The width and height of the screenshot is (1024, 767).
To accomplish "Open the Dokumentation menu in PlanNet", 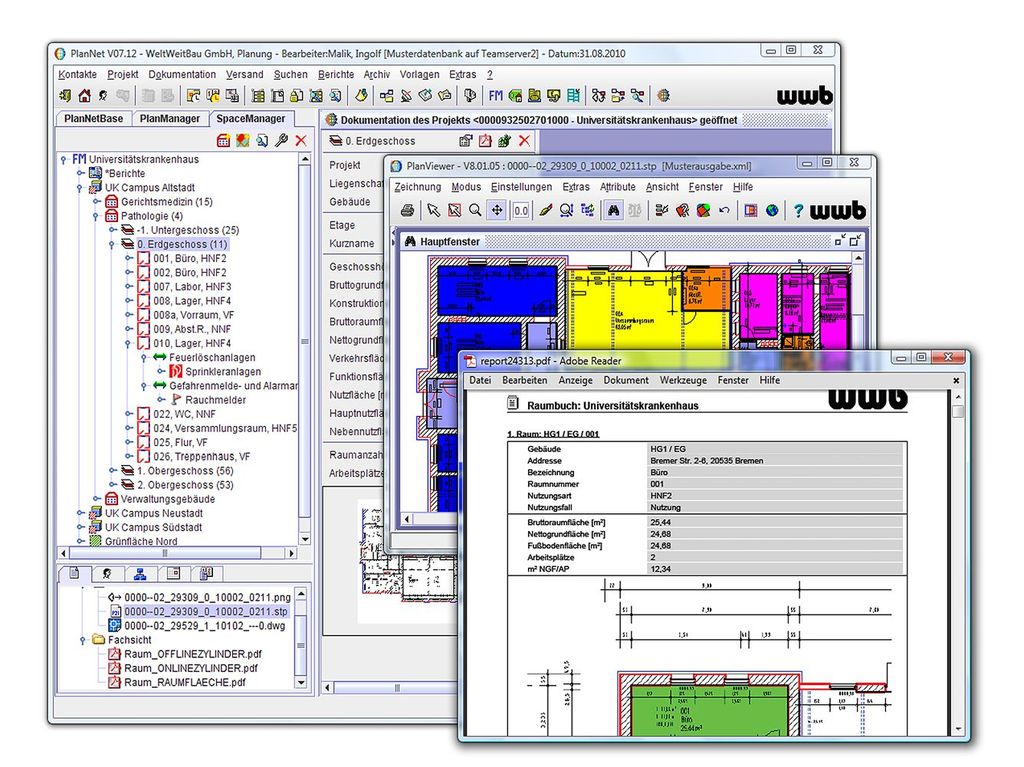I will coord(182,74).
